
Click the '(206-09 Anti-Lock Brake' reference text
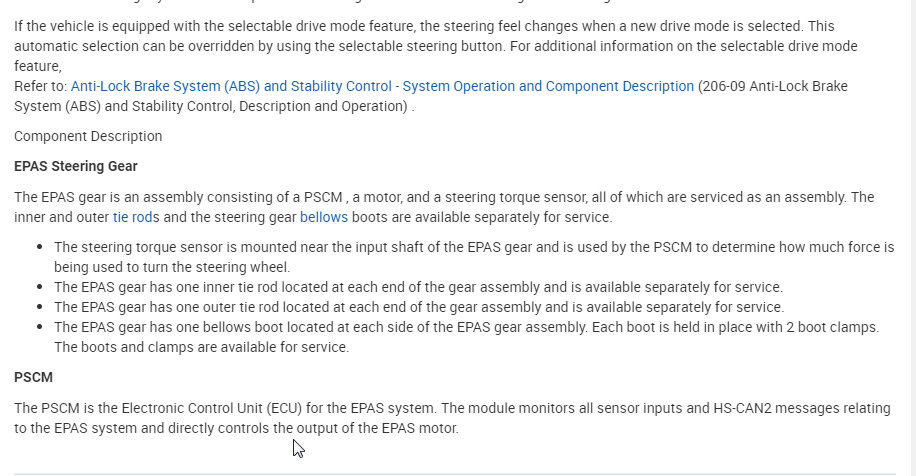tap(772, 86)
